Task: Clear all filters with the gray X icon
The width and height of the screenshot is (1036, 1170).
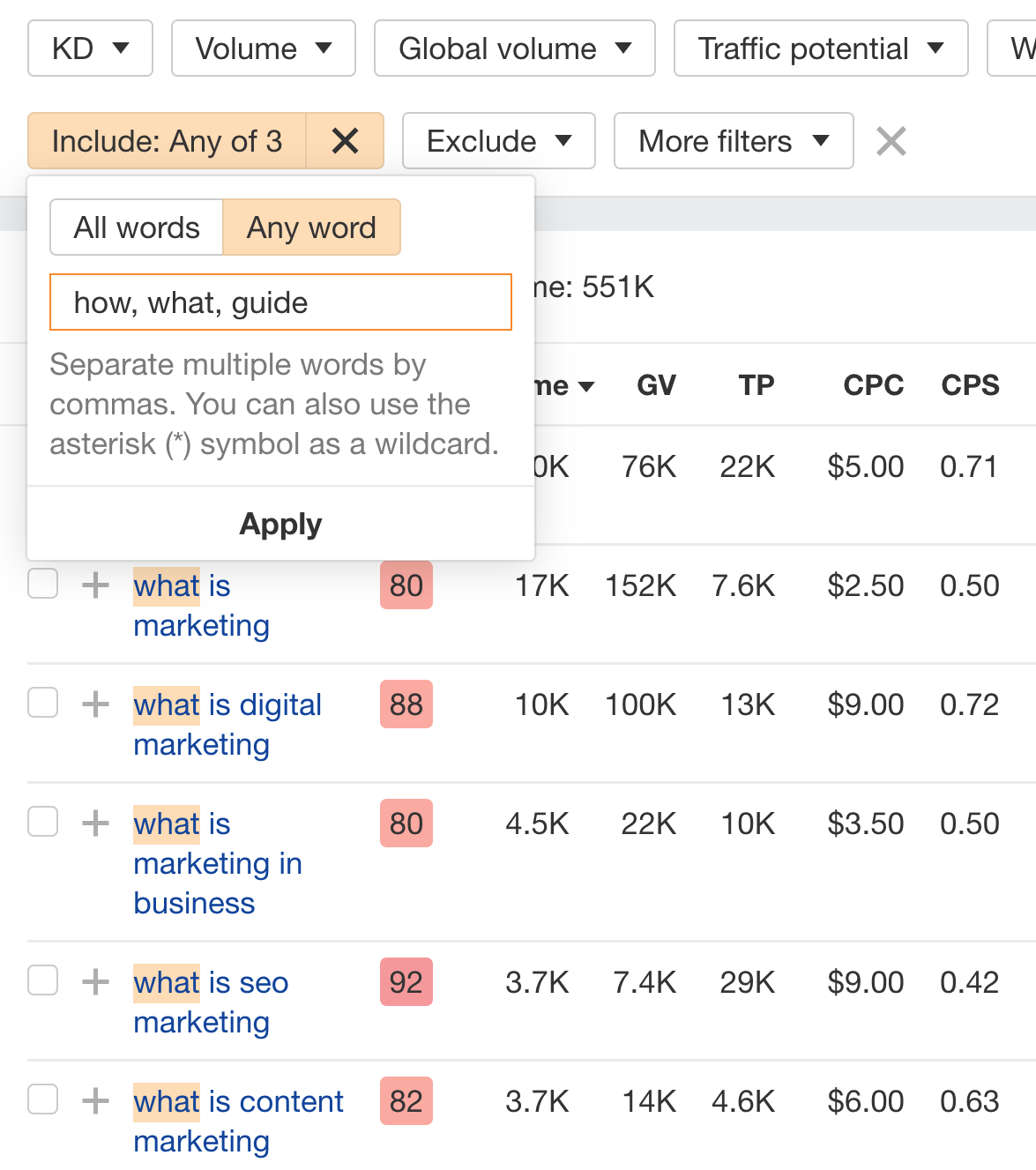Action: pyautogui.click(x=891, y=141)
